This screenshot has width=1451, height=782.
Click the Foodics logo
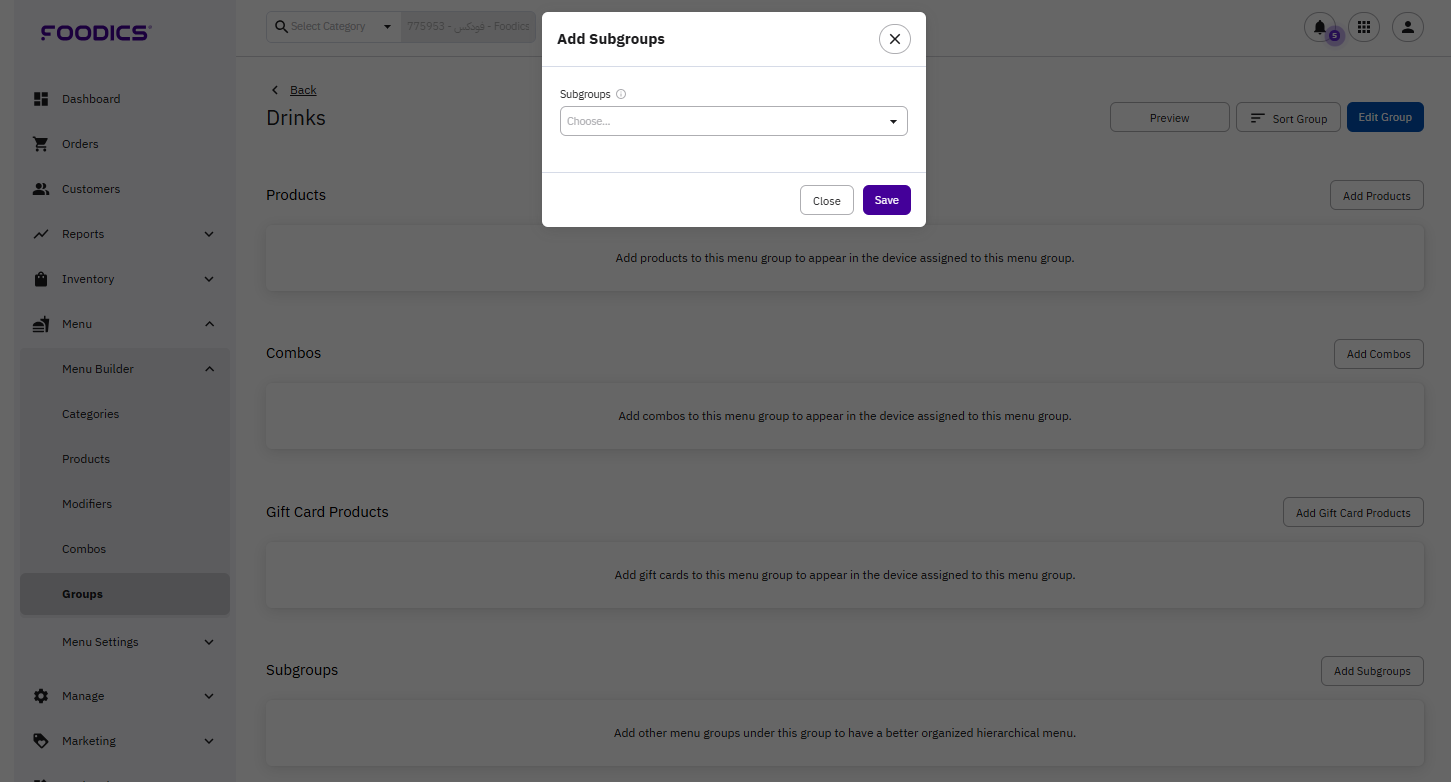tap(95, 33)
